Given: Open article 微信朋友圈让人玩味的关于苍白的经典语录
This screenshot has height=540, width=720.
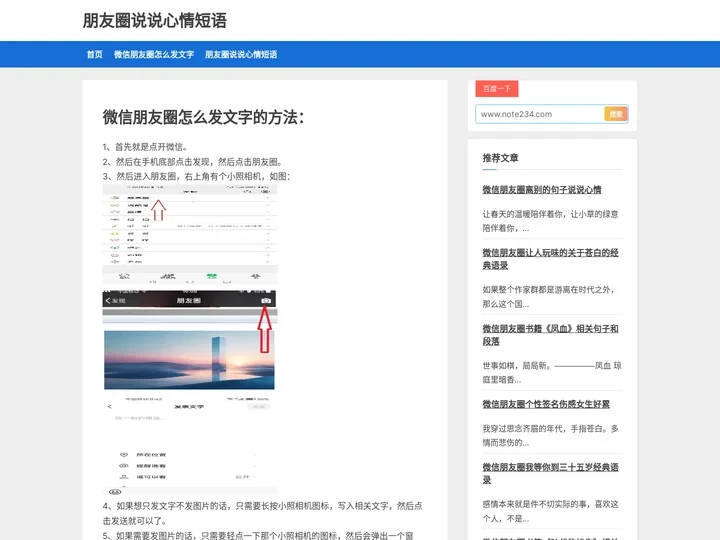Looking at the screenshot, I should click(550, 259).
